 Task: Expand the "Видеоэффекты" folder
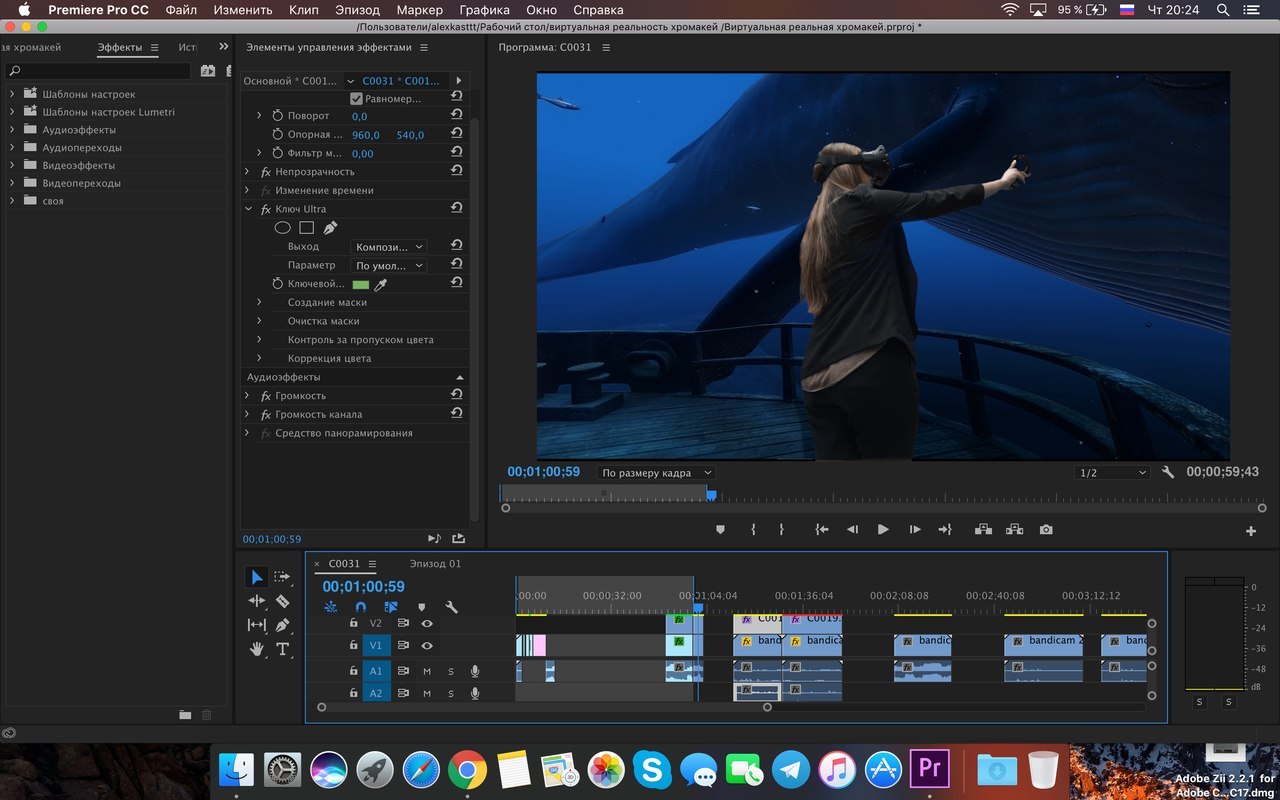click(x=12, y=165)
